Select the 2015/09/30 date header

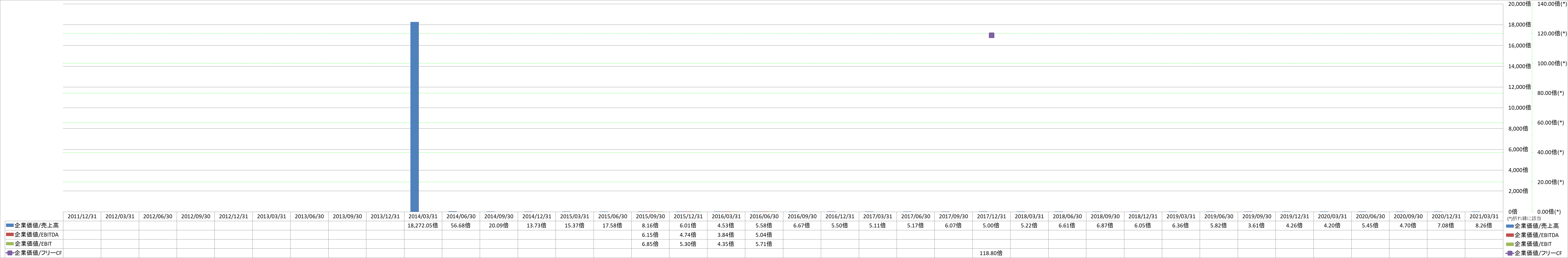tap(650, 217)
